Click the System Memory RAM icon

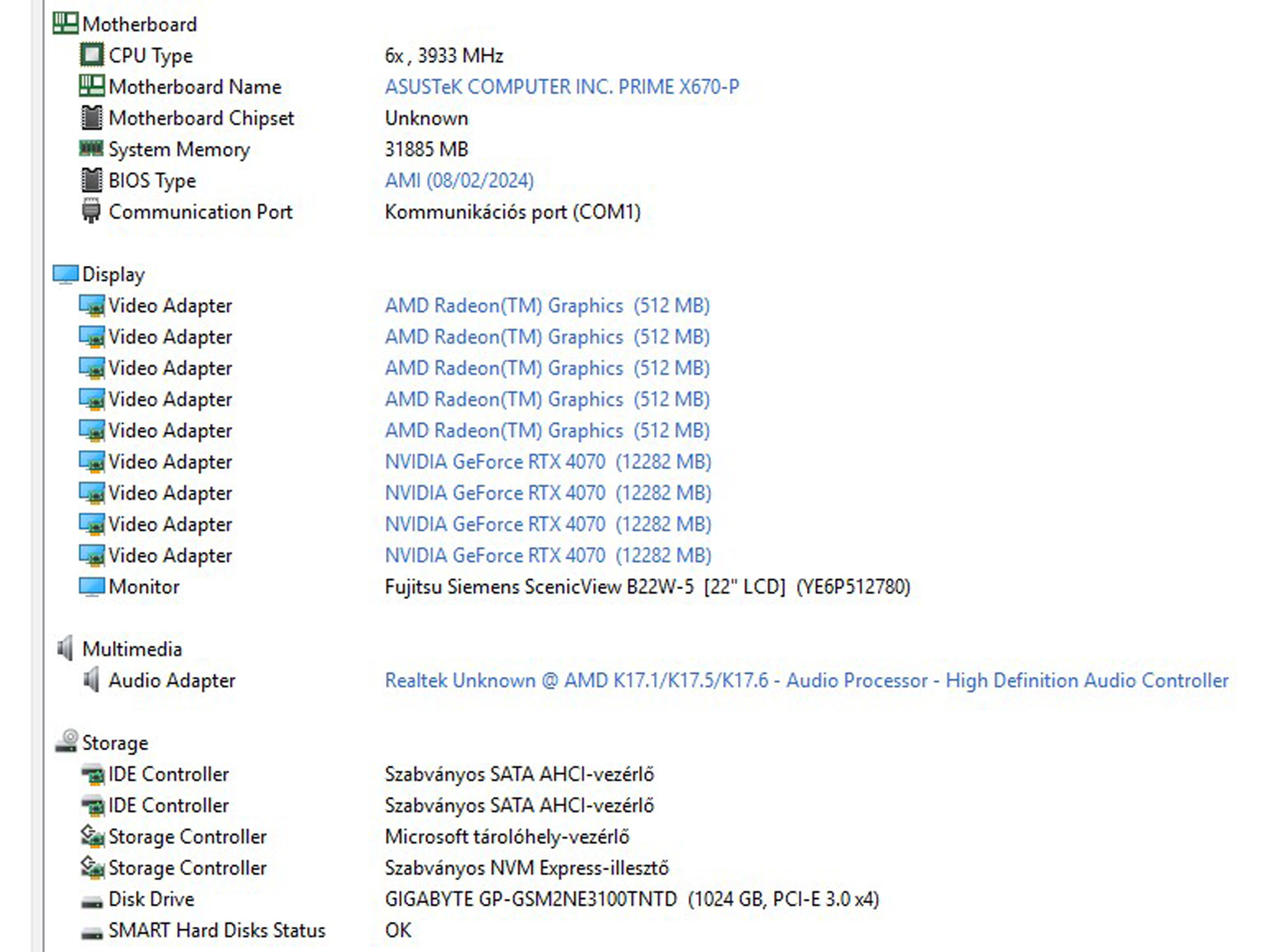tap(91, 148)
